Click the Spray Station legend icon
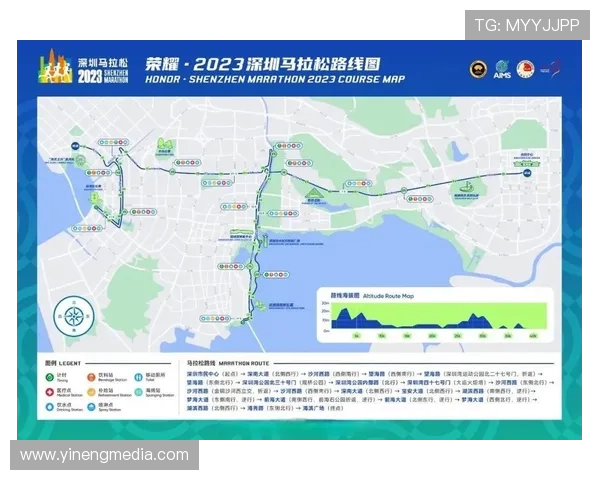600x480 pixels. (91, 407)
